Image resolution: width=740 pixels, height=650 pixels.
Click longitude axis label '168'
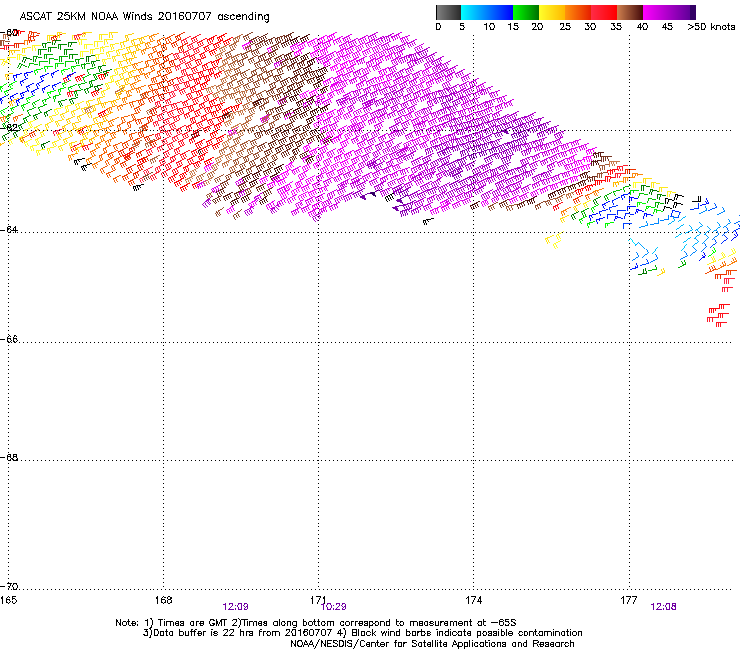(x=163, y=600)
